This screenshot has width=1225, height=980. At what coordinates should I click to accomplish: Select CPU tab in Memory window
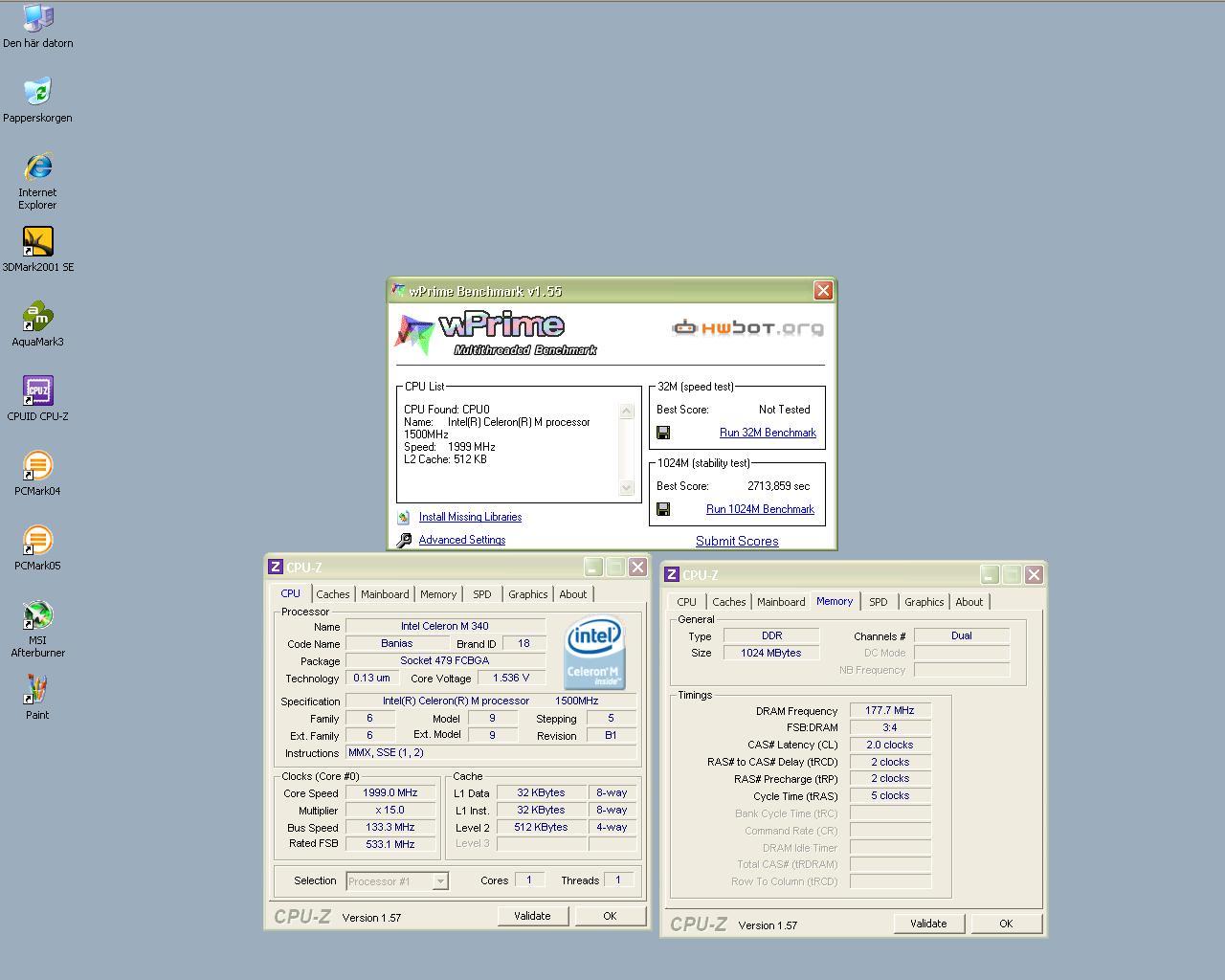pos(687,602)
